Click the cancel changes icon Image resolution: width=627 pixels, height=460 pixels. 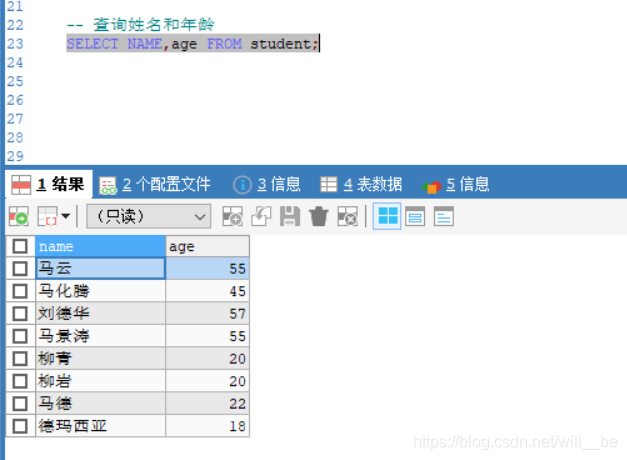coord(347,216)
